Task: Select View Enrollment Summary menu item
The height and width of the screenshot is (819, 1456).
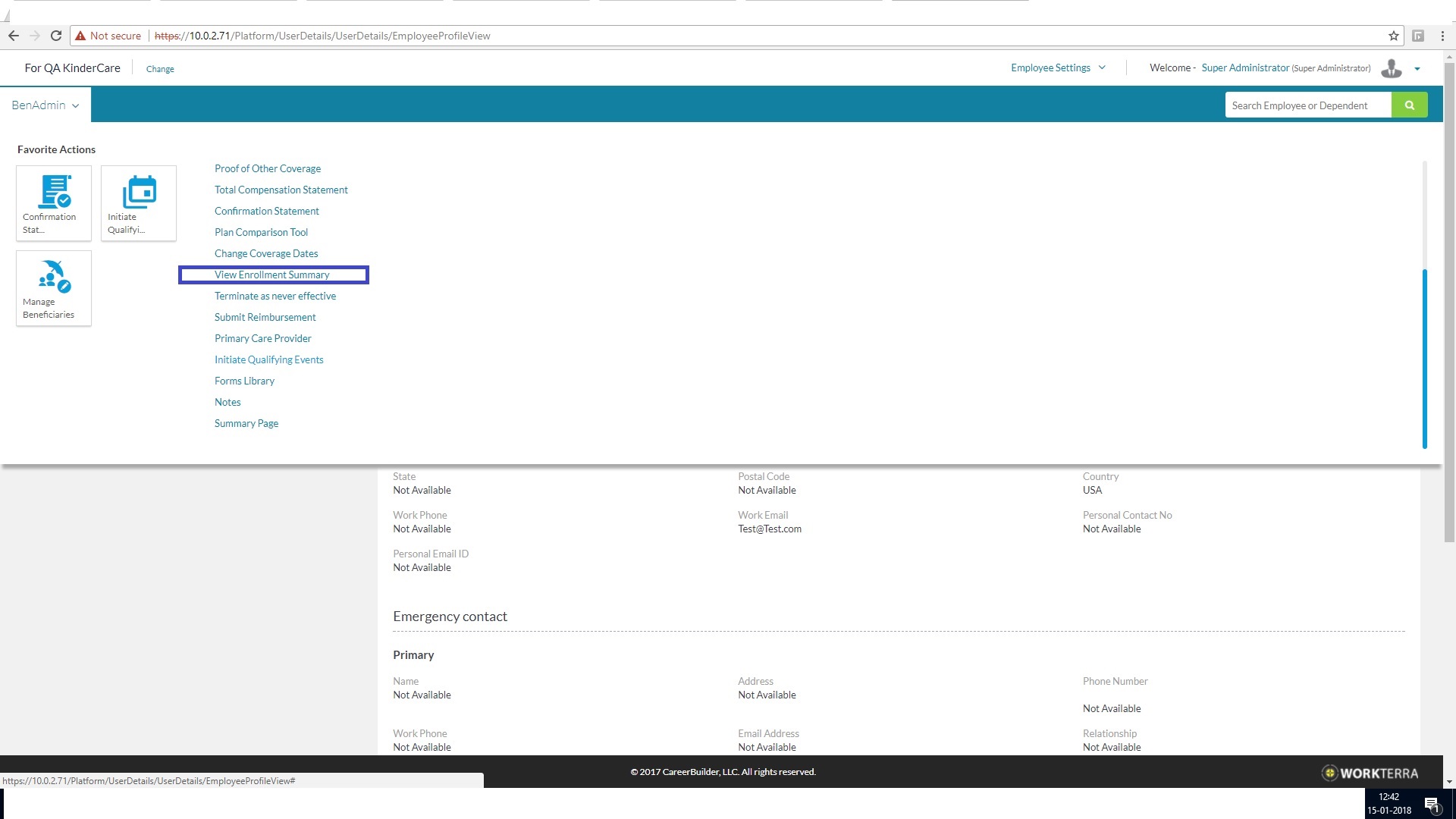Action: (x=271, y=275)
